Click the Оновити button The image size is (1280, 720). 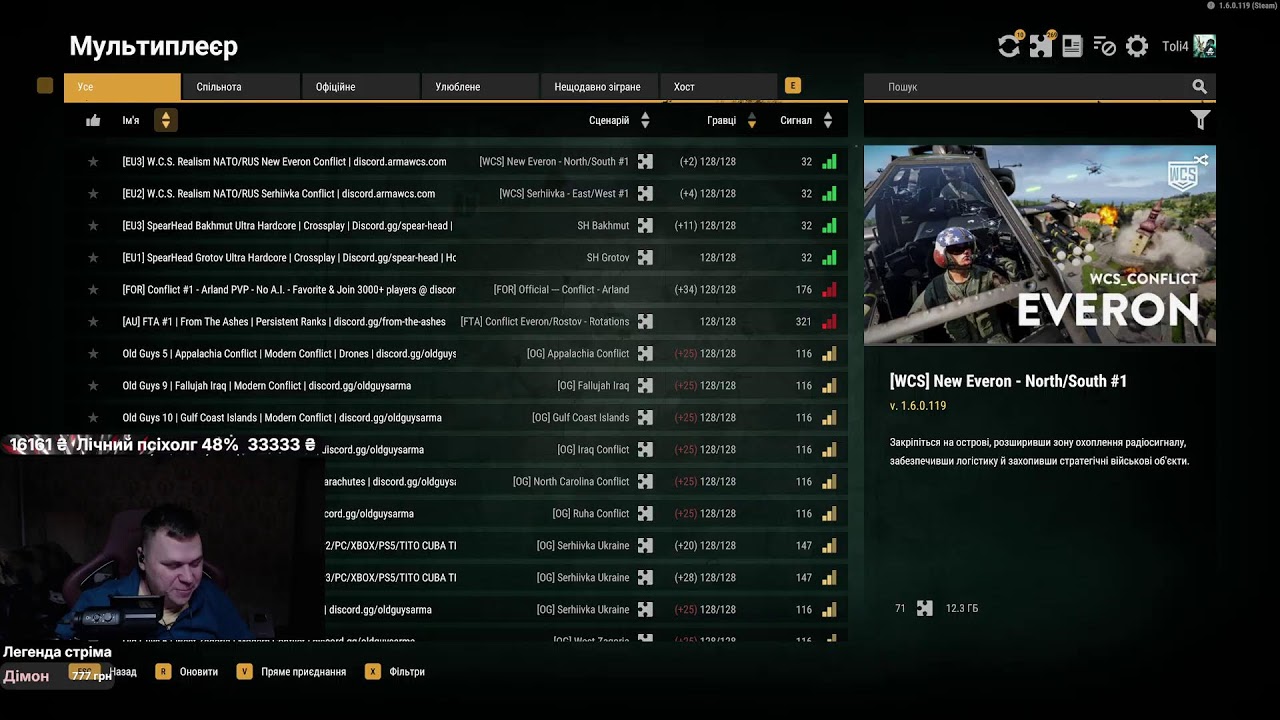[187, 672]
